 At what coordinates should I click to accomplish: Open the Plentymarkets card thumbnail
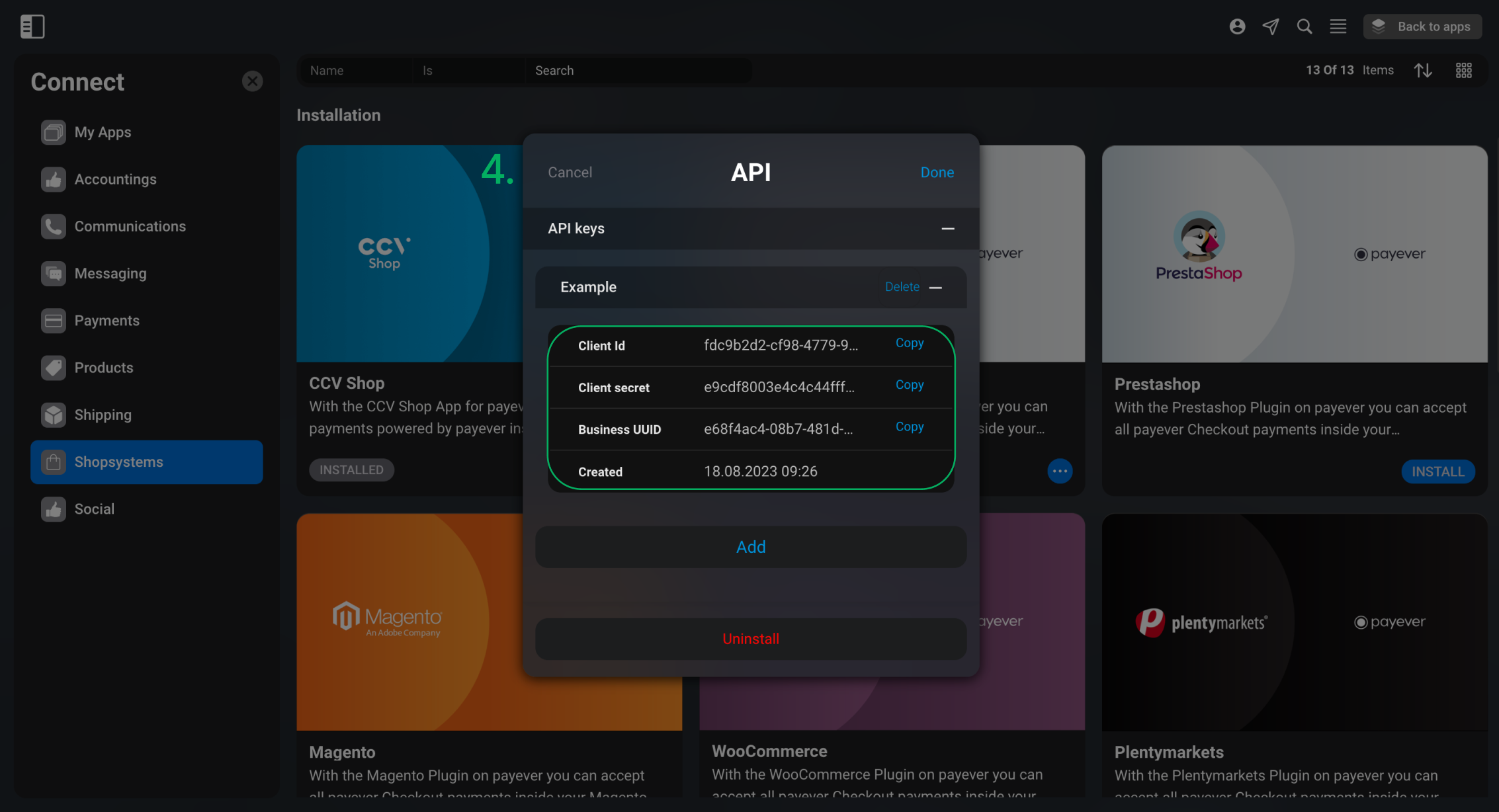1295,622
